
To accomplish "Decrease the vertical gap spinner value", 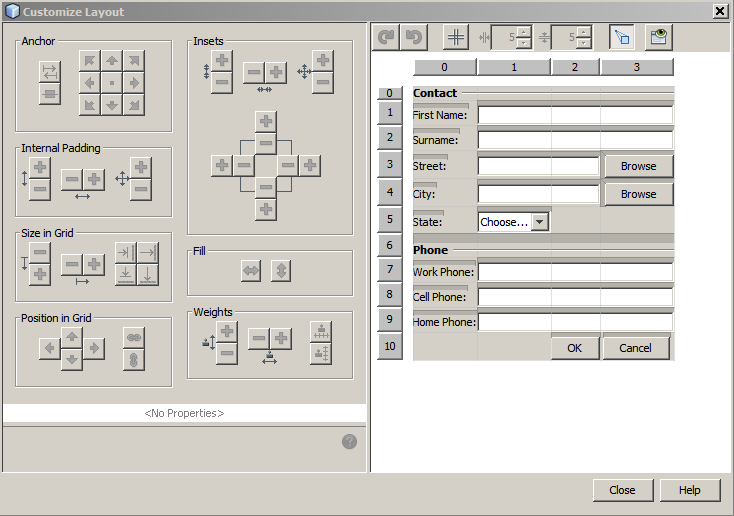I will pos(584,43).
